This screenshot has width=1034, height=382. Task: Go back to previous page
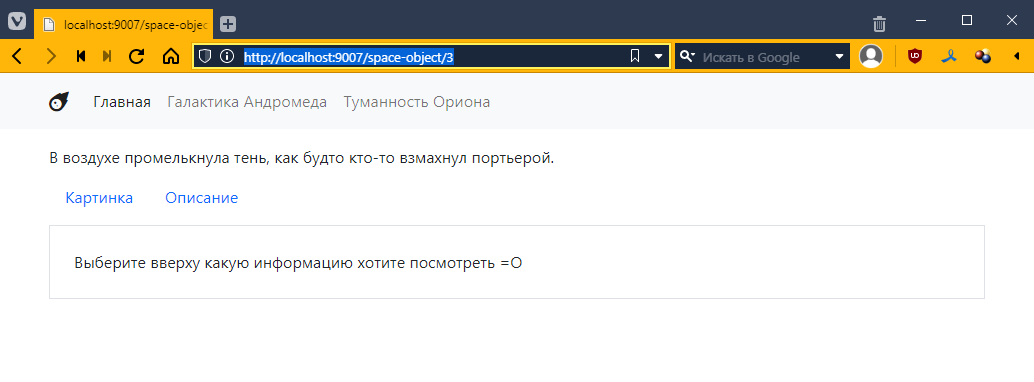coord(17,56)
